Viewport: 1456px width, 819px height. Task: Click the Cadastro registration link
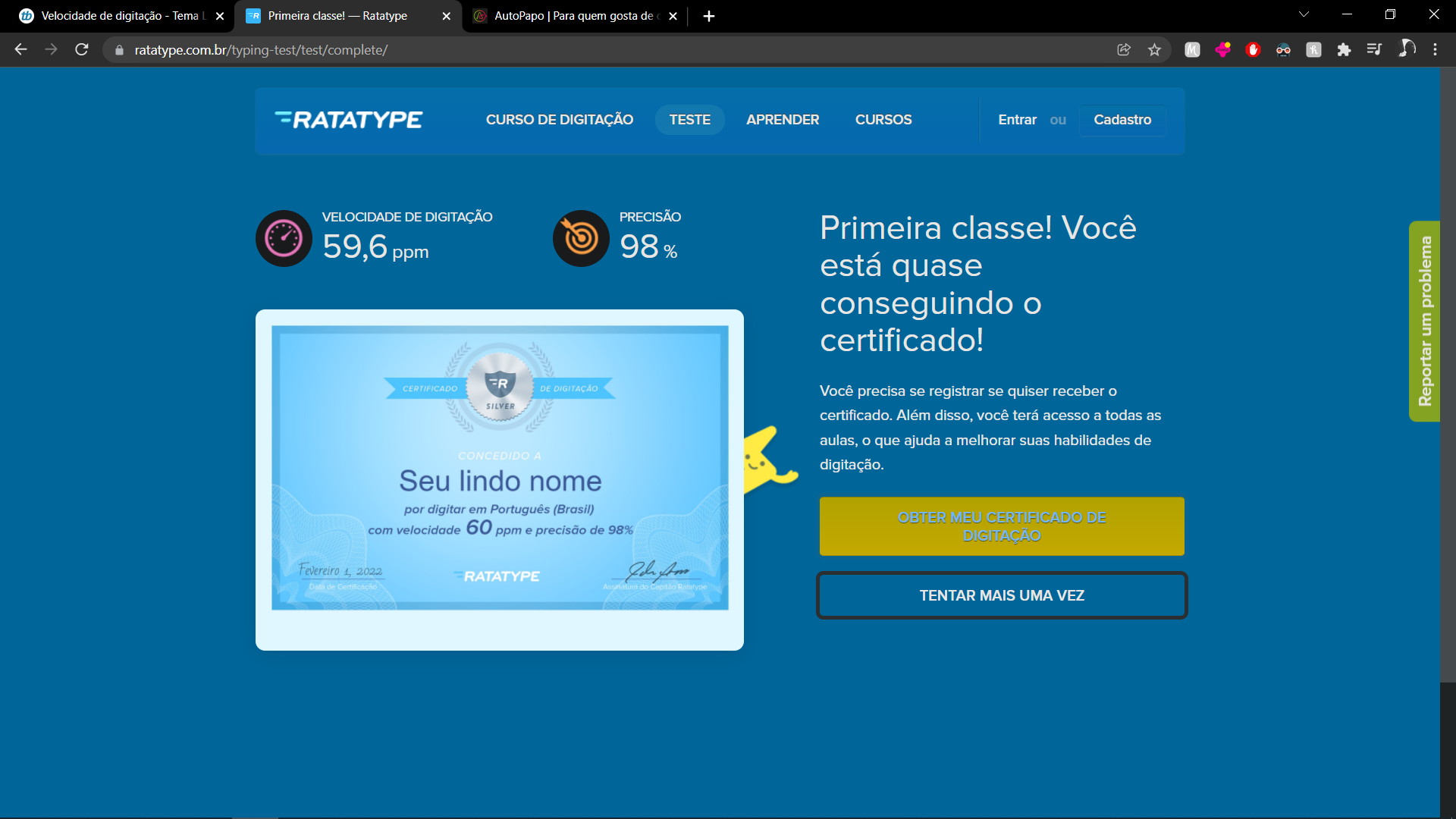click(x=1122, y=120)
